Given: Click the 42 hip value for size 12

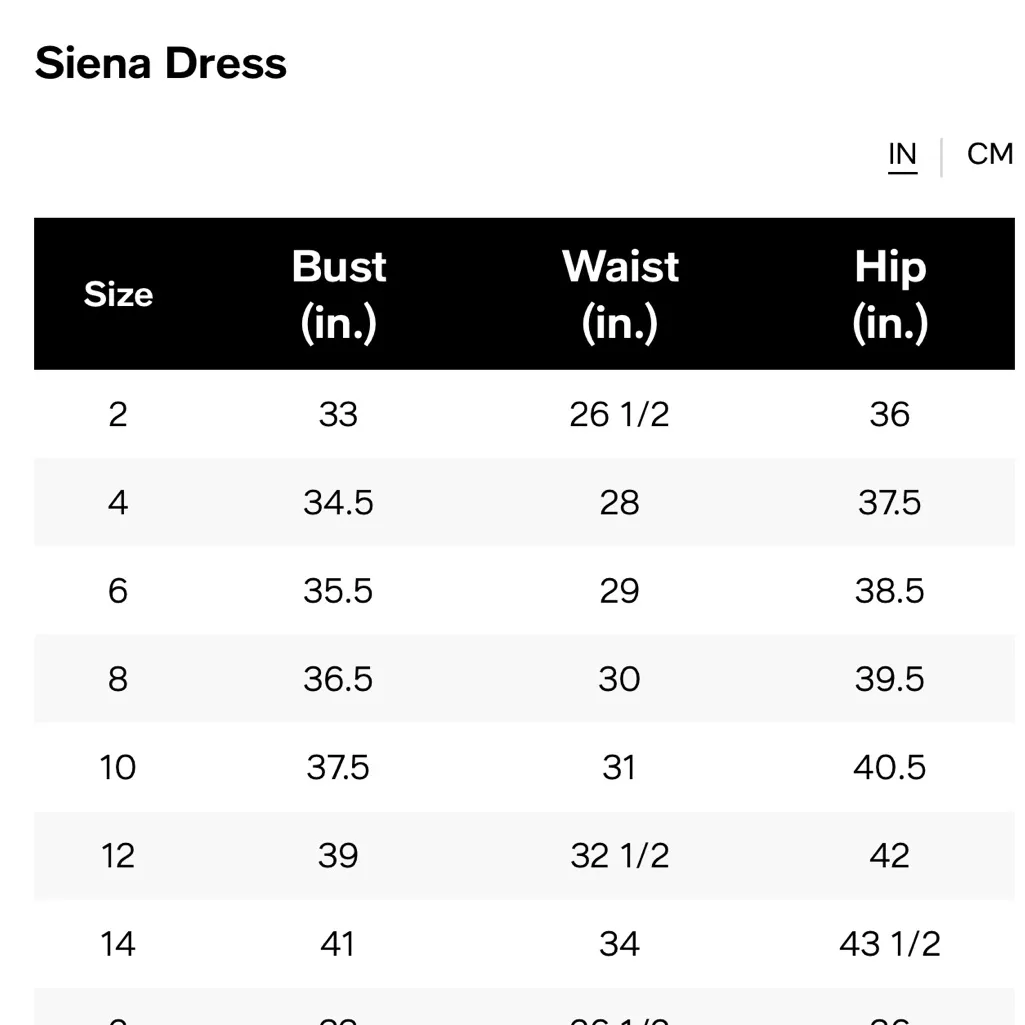Looking at the screenshot, I should coord(890,855).
